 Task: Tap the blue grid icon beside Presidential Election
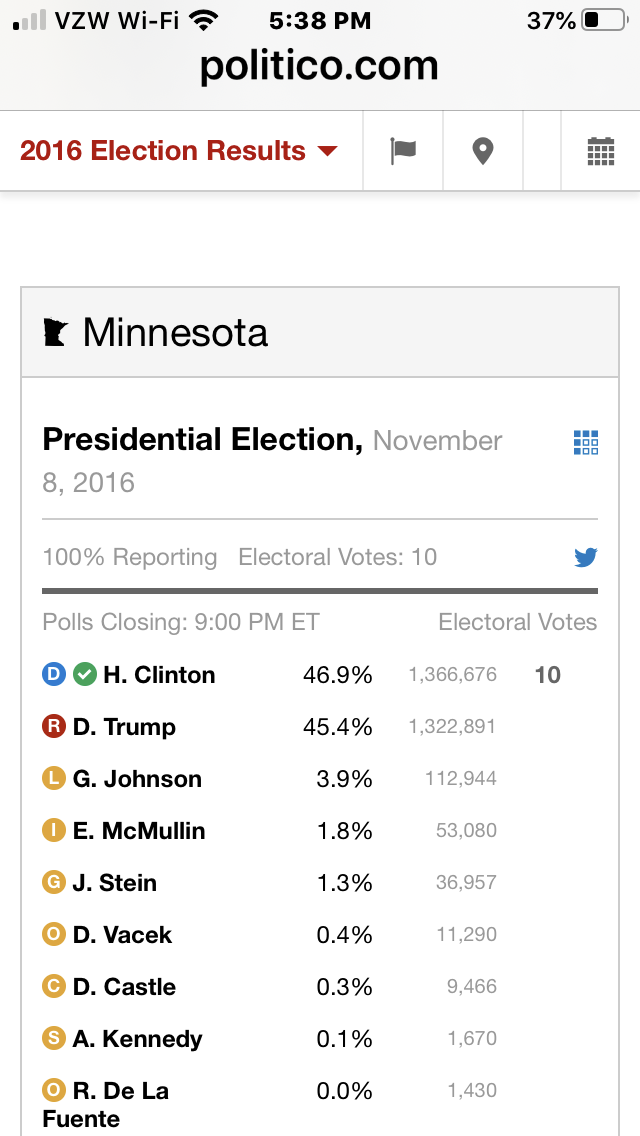pos(586,442)
